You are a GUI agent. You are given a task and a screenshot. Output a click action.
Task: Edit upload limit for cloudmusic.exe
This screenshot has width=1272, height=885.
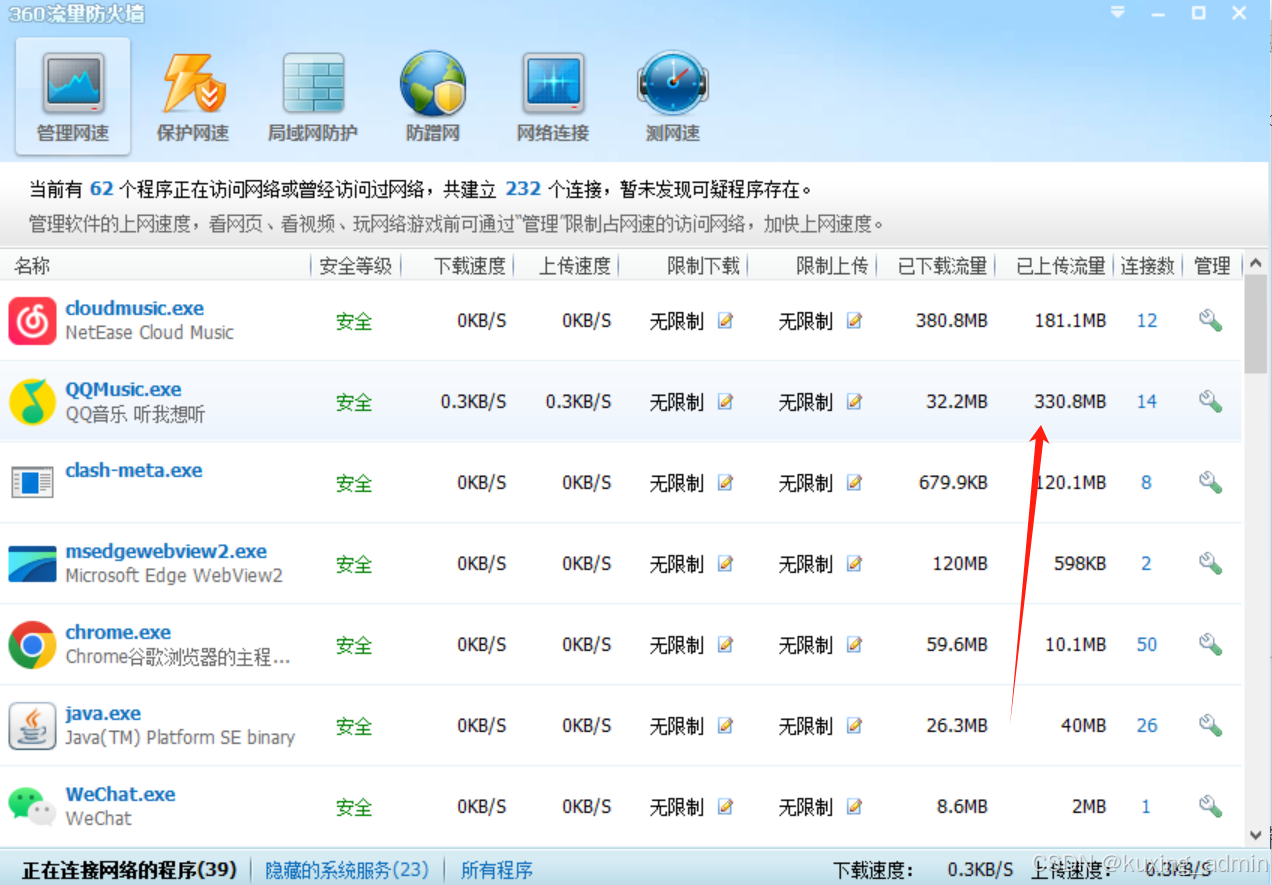pyautogui.click(x=854, y=321)
